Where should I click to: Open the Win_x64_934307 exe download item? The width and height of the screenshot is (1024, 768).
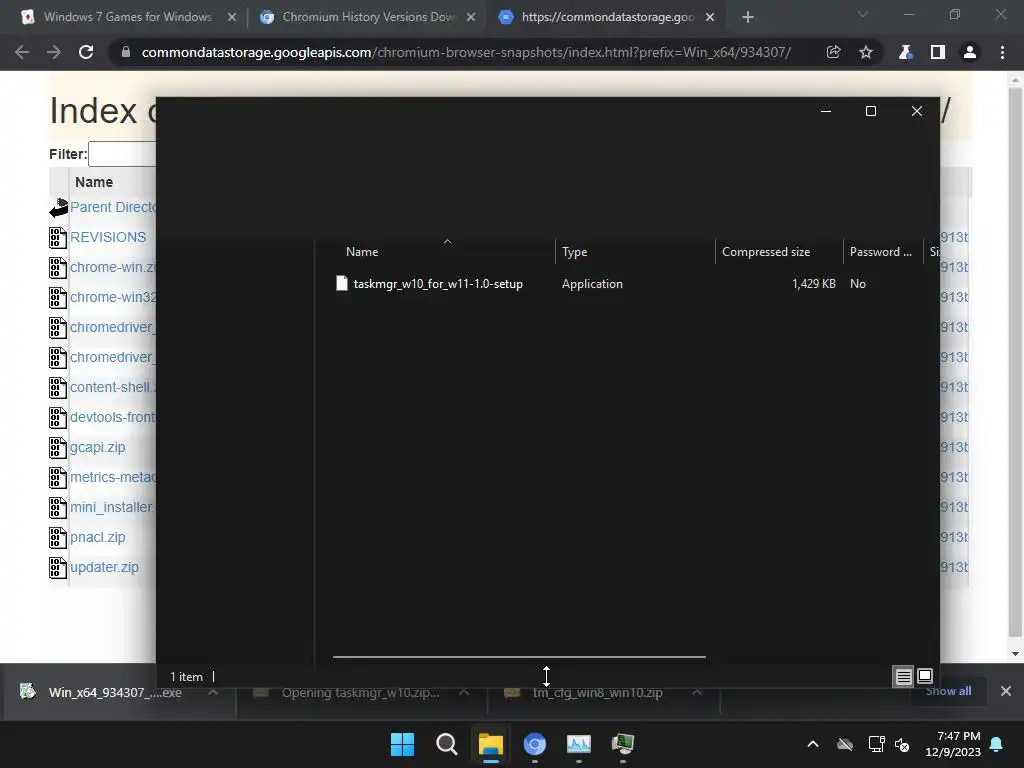(x=115, y=692)
